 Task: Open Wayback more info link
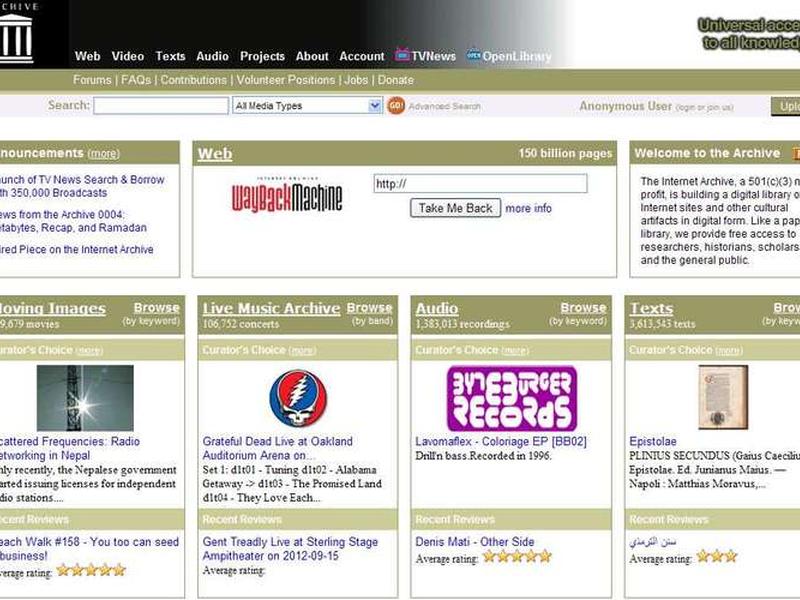[x=529, y=208]
